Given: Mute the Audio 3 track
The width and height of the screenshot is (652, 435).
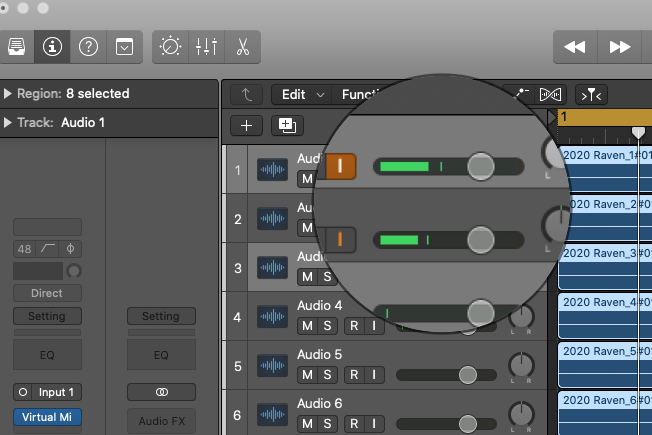Looking at the screenshot, I should point(307,277).
